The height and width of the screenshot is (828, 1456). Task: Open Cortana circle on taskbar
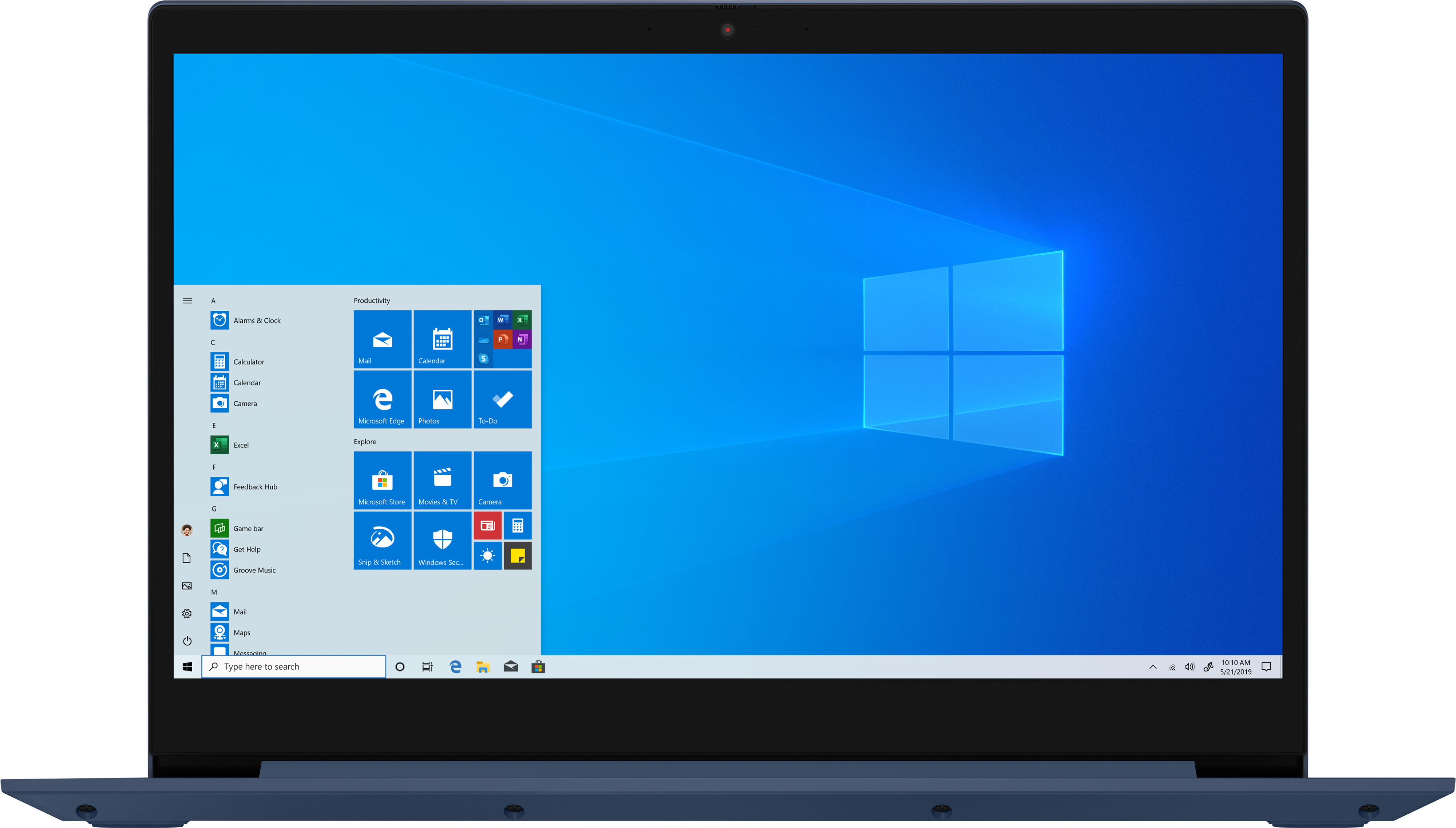[x=400, y=666]
